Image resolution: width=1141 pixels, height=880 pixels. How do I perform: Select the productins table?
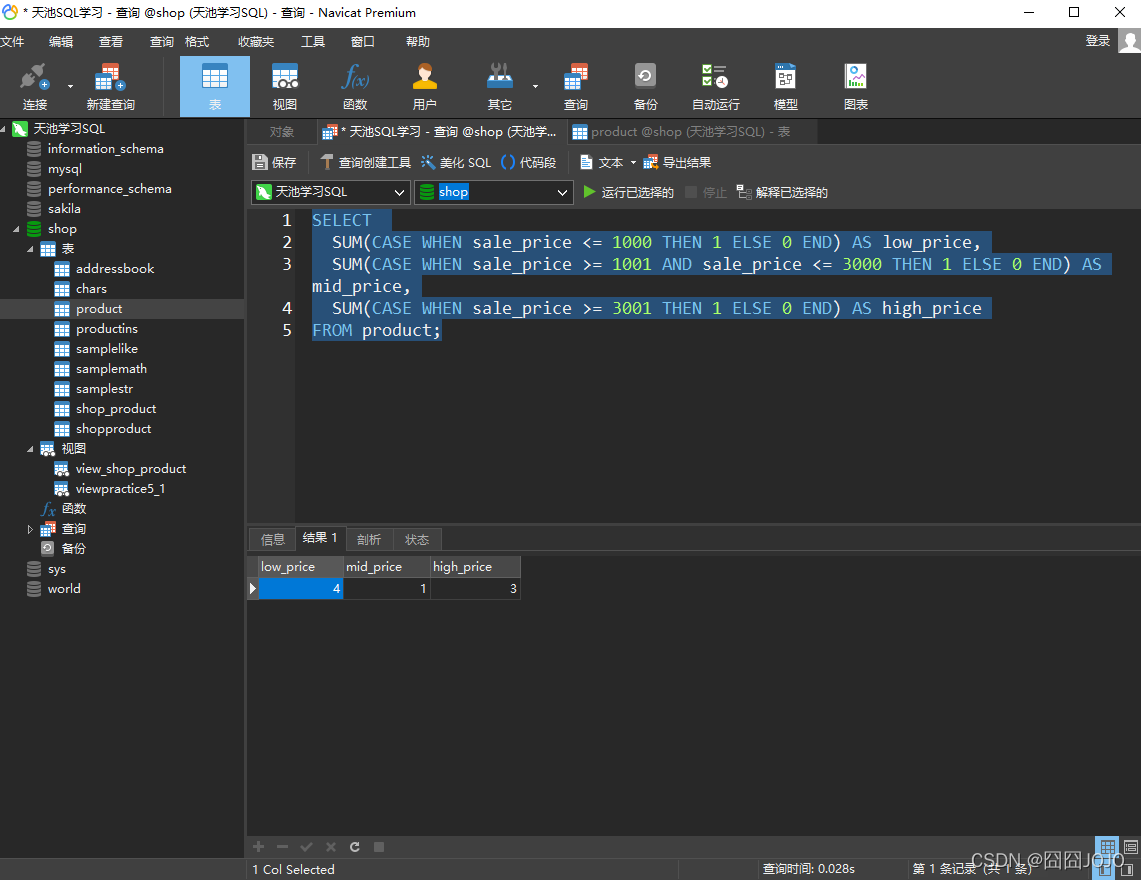(x=107, y=329)
